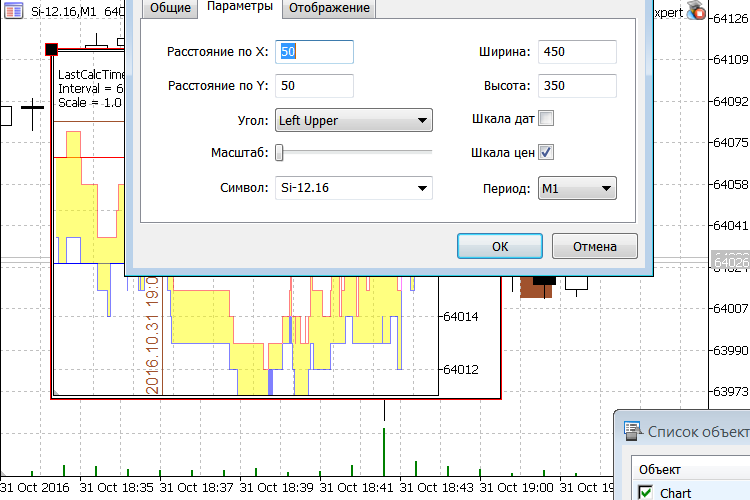This screenshot has height=500, width=750.
Task: Click the Масштаб slider handle
Action: click(279, 153)
